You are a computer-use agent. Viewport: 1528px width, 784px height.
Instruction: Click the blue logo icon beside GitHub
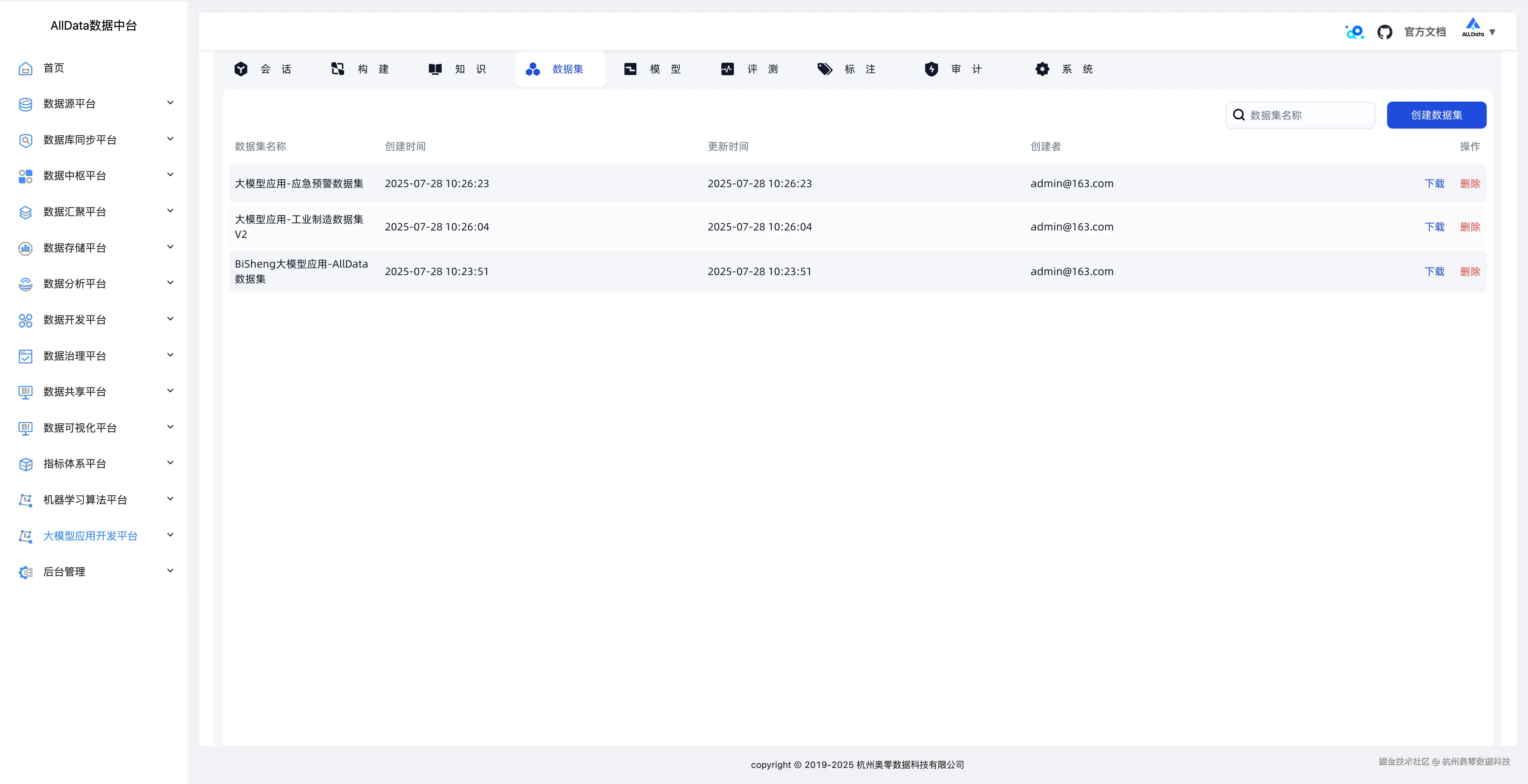[x=1355, y=32]
